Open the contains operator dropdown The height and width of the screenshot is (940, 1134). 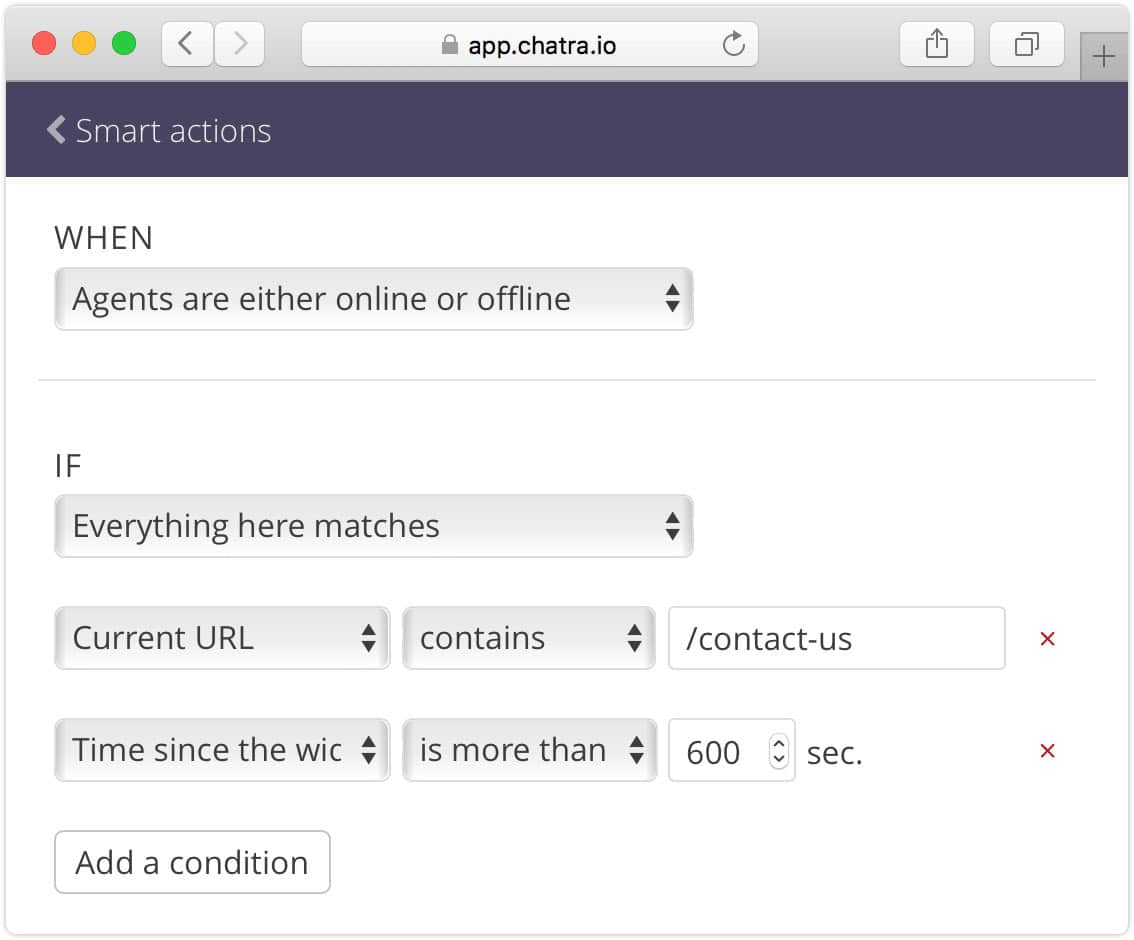click(x=528, y=638)
